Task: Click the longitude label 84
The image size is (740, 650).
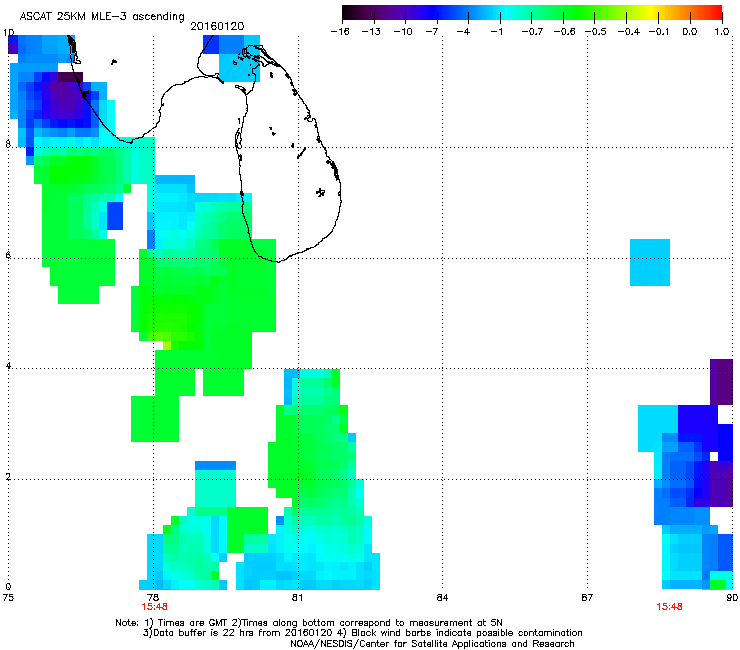Action: click(x=442, y=598)
